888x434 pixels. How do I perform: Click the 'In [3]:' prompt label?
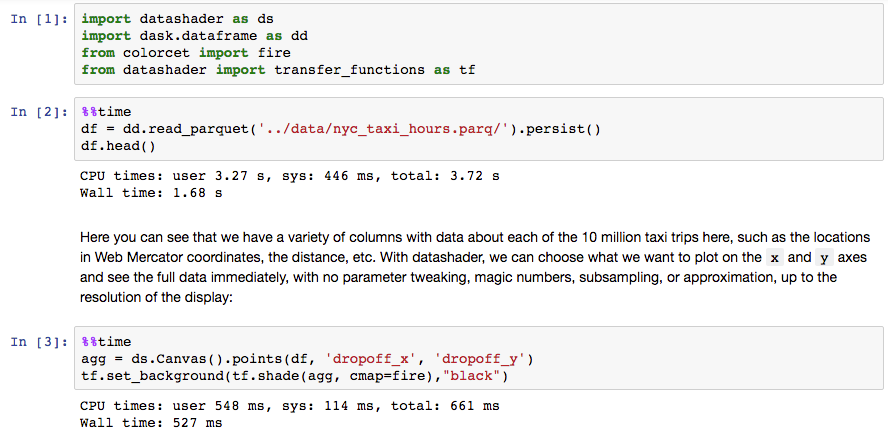(39, 342)
